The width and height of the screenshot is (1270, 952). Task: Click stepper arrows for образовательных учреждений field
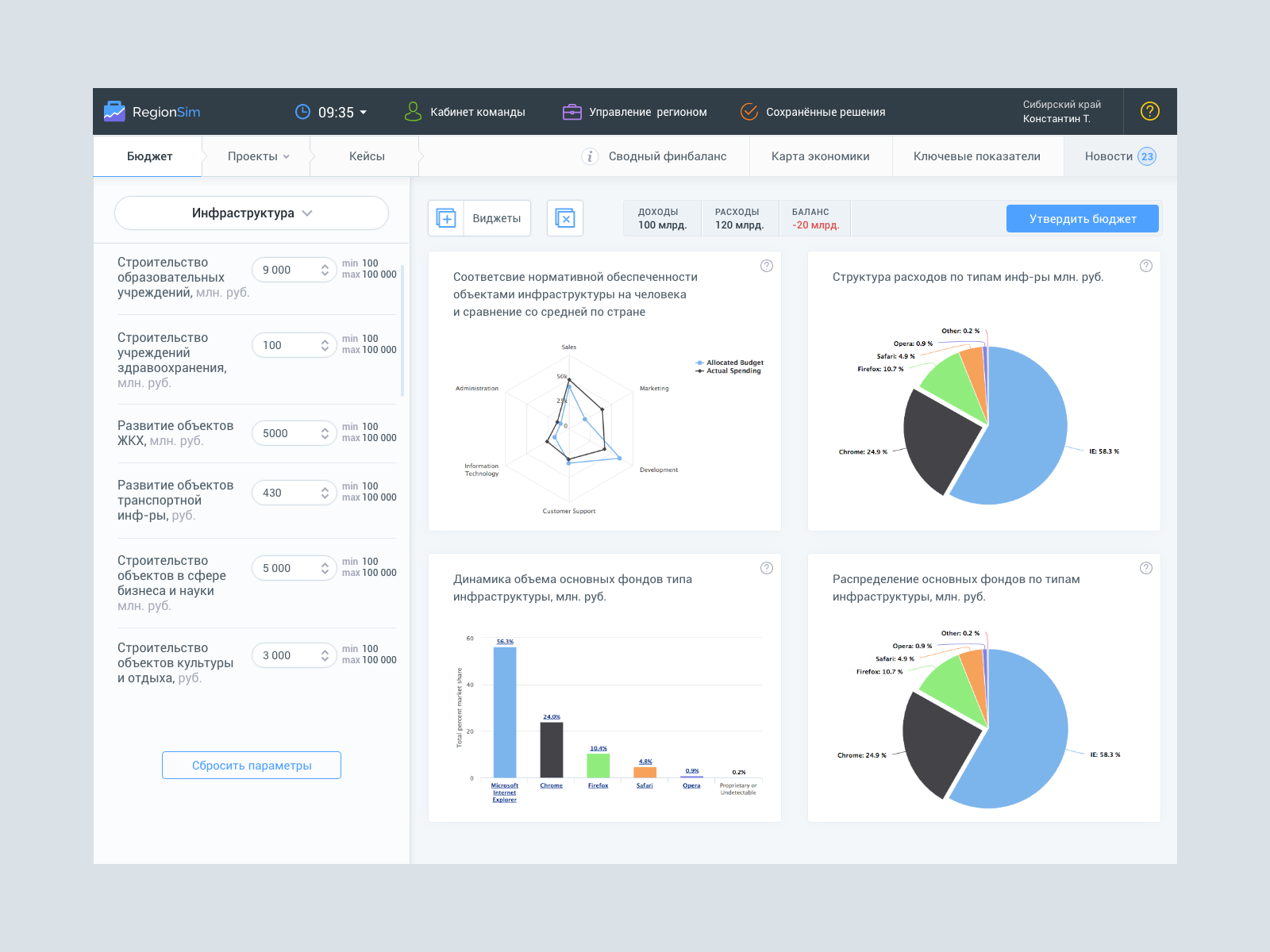[x=325, y=270]
